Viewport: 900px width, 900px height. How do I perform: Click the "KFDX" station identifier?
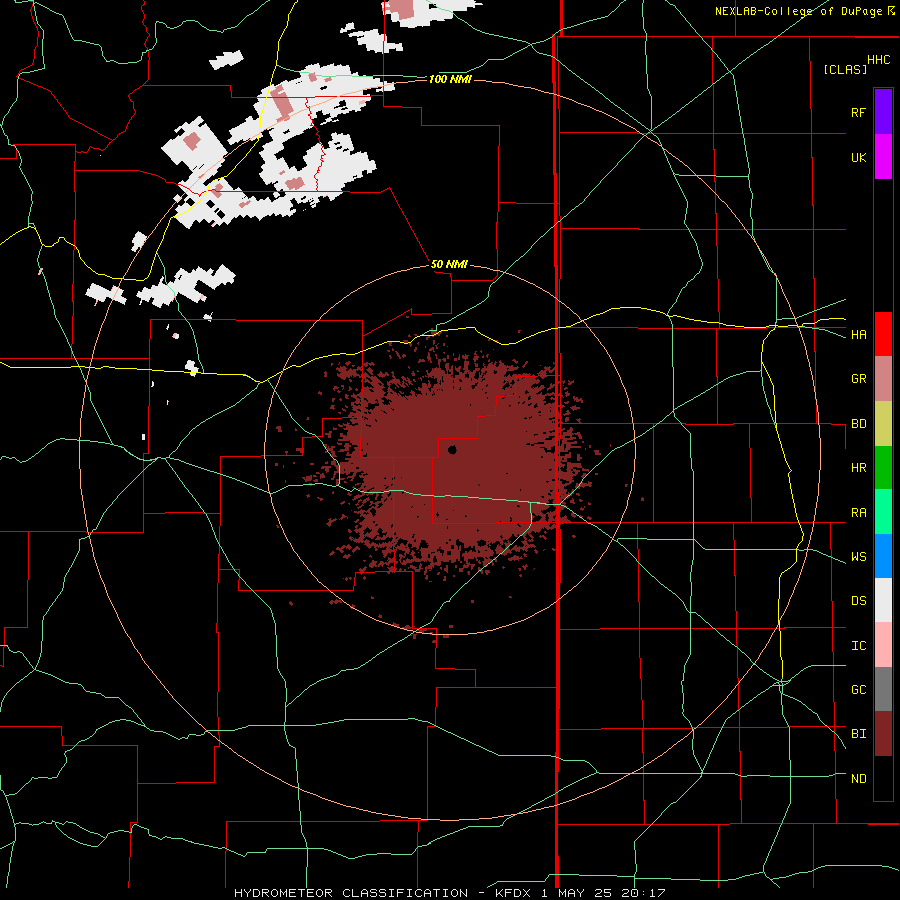513,893
